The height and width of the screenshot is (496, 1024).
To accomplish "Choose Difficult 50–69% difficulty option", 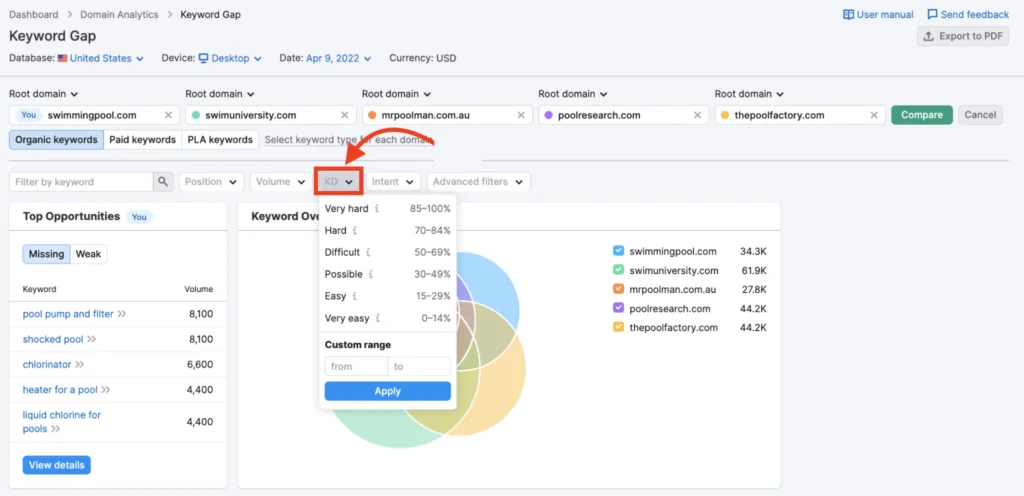I will pyautogui.click(x=388, y=253).
